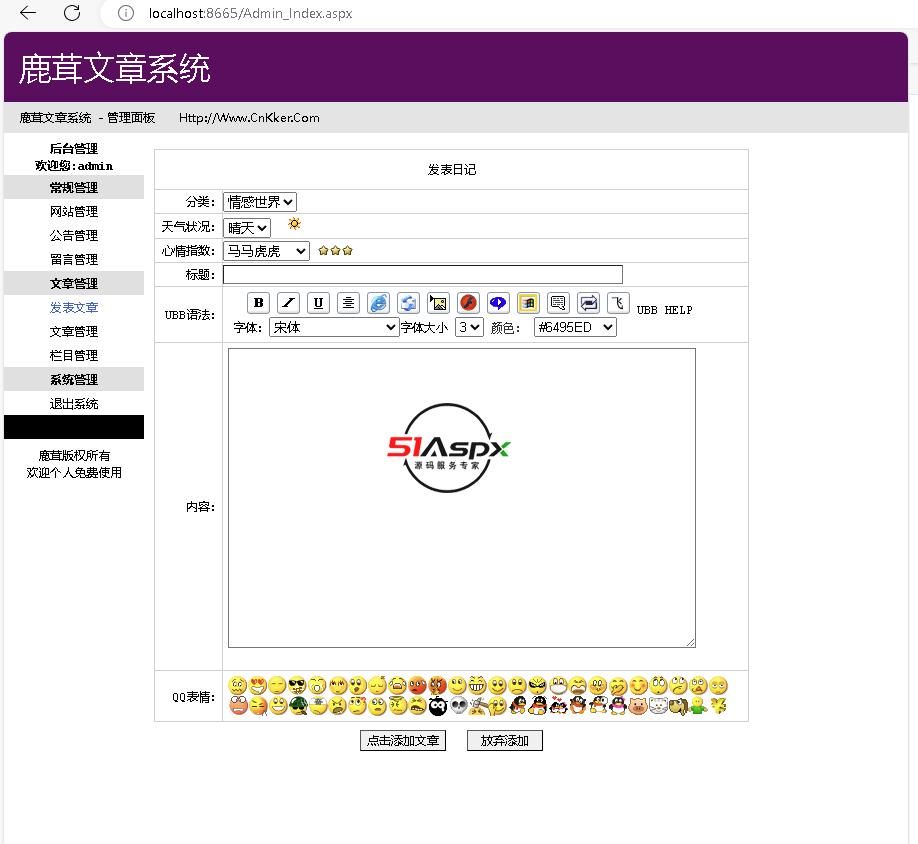Insert flying text with the 飞 icon
The height and width of the screenshot is (844, 918).
(618, 303)
